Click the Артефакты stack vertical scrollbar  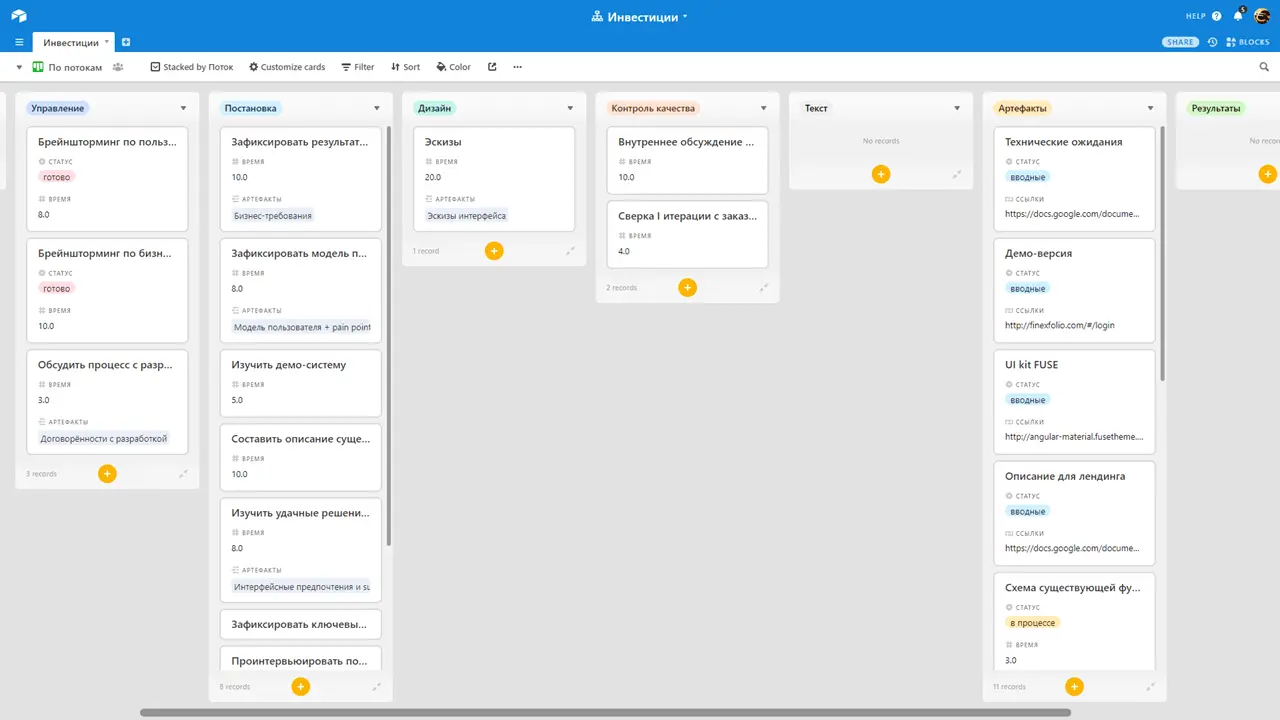pos(1162,254)
